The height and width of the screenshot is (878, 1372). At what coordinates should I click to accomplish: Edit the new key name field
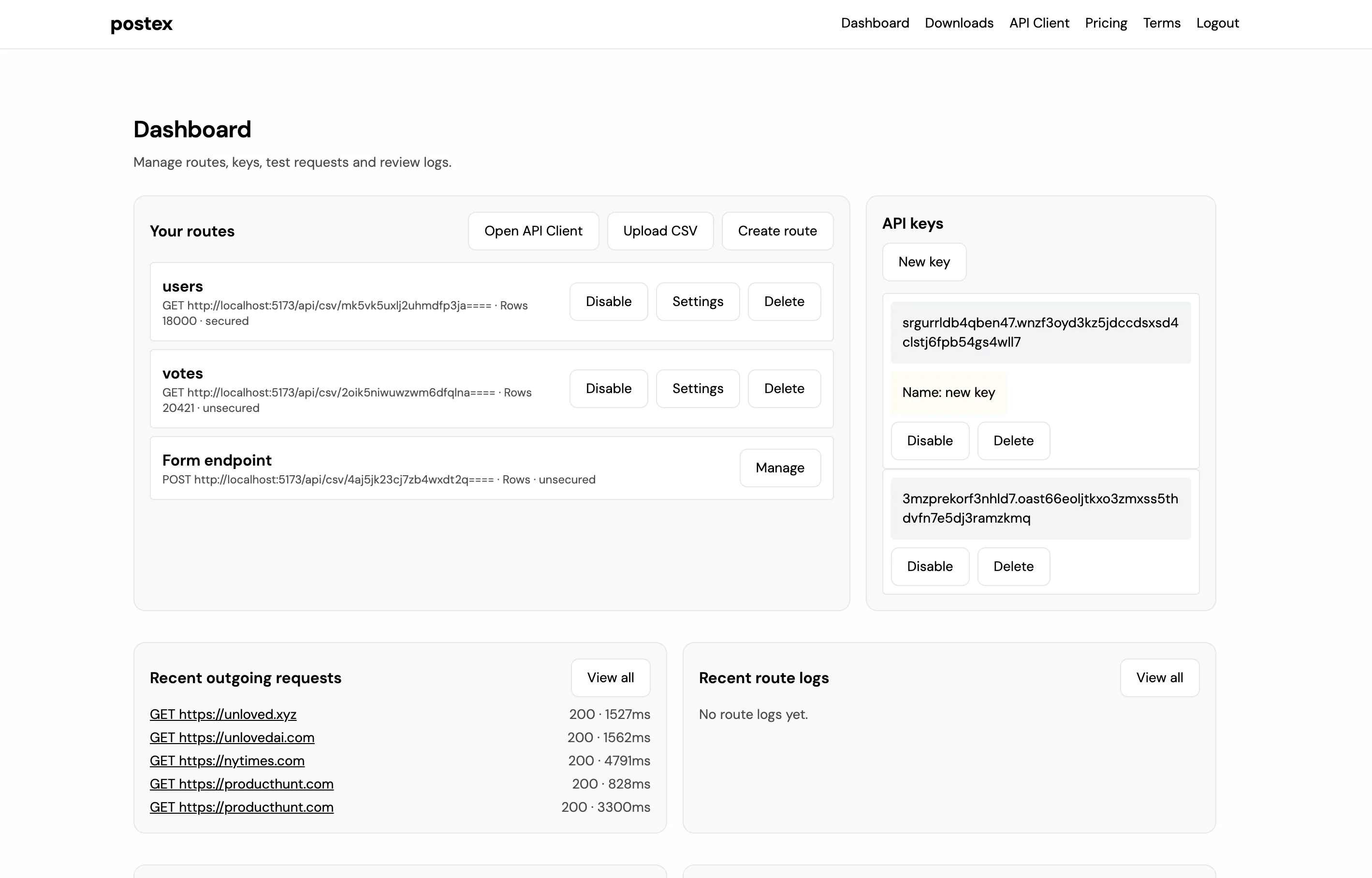949,392
